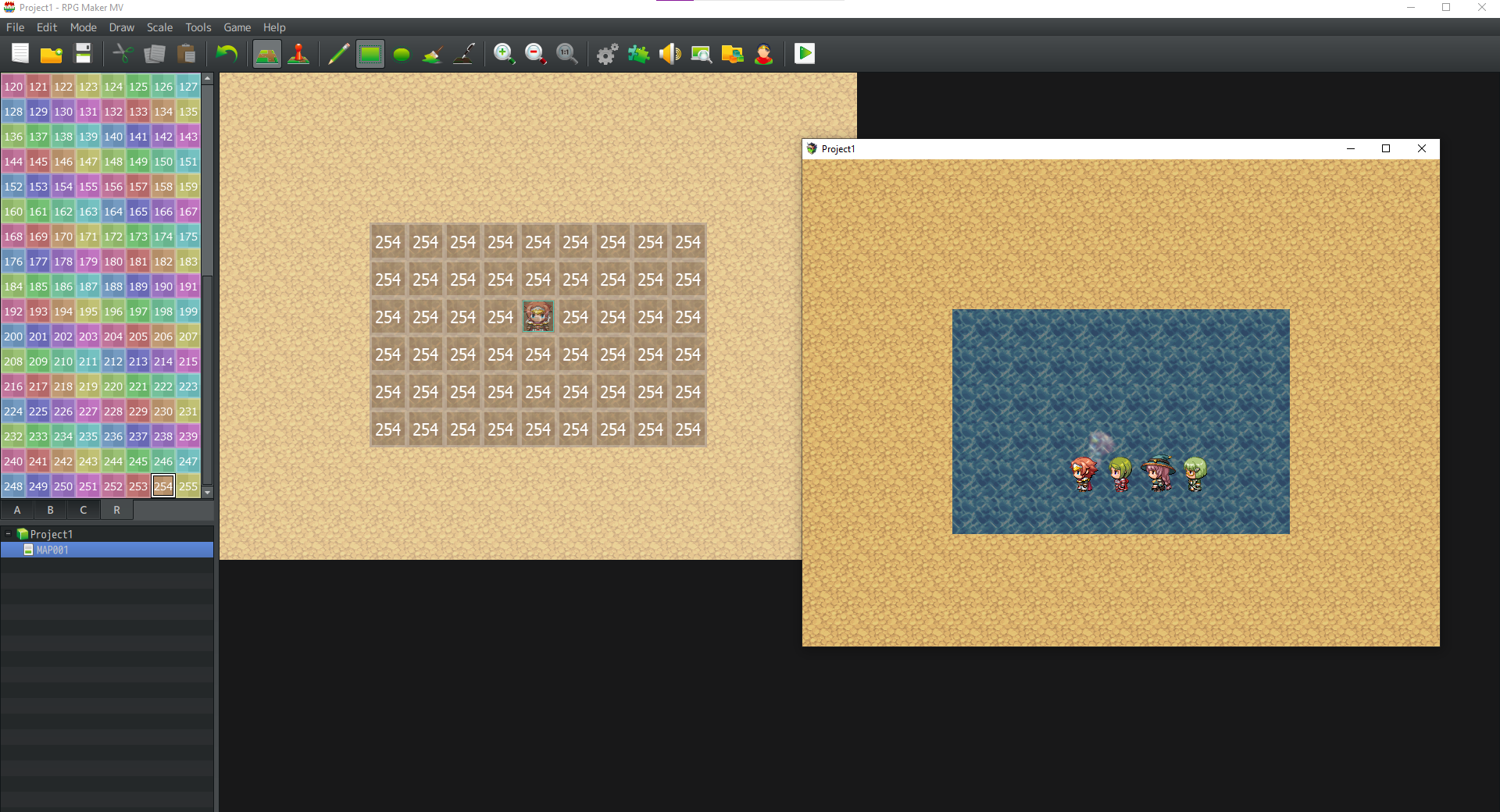Click the player start event on the map
This screenshot has width=1500, height=812.
click(538, 317)
